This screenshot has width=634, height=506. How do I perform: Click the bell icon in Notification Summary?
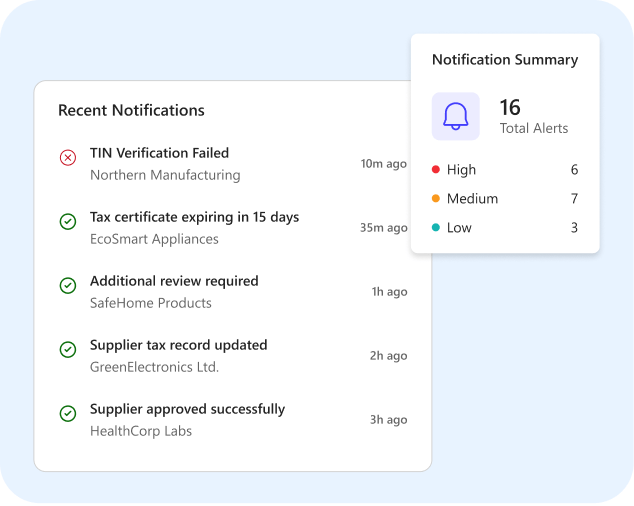[456, 116]
